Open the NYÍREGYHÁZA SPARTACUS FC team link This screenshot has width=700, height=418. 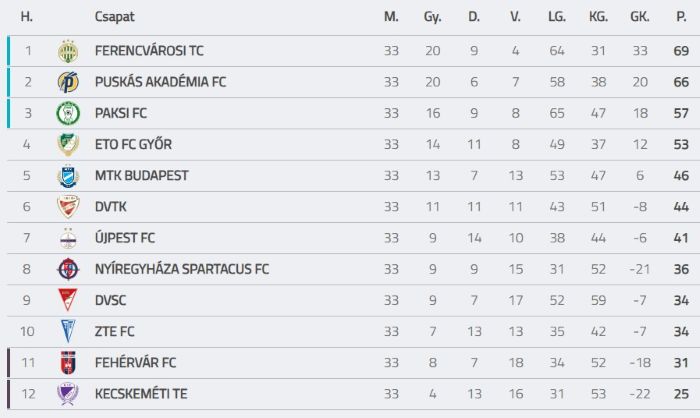[x=182, y=269]
